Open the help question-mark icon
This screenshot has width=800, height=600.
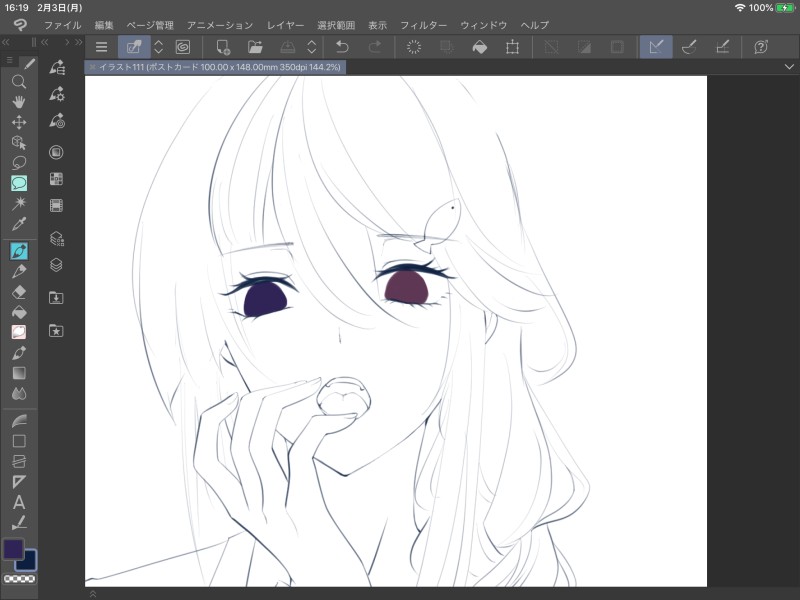click(761, 47)
